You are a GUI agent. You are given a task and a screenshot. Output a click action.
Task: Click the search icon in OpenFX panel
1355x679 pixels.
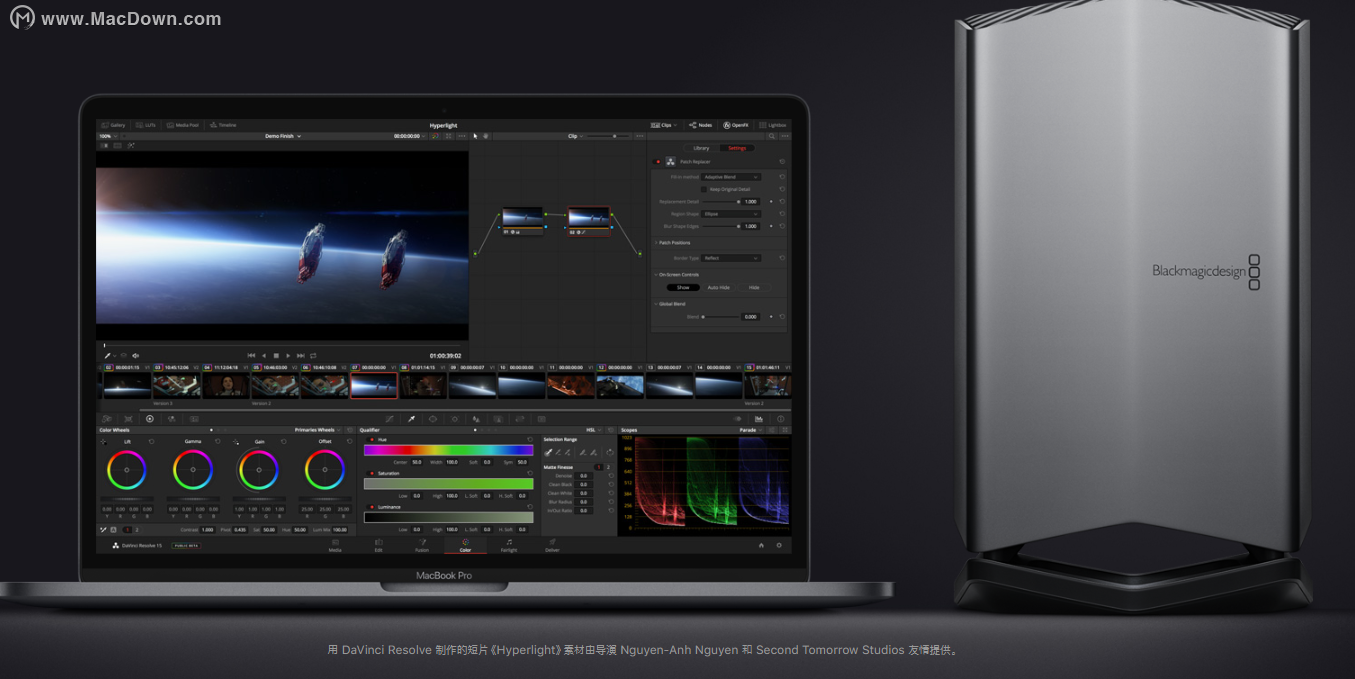(772, 136)
